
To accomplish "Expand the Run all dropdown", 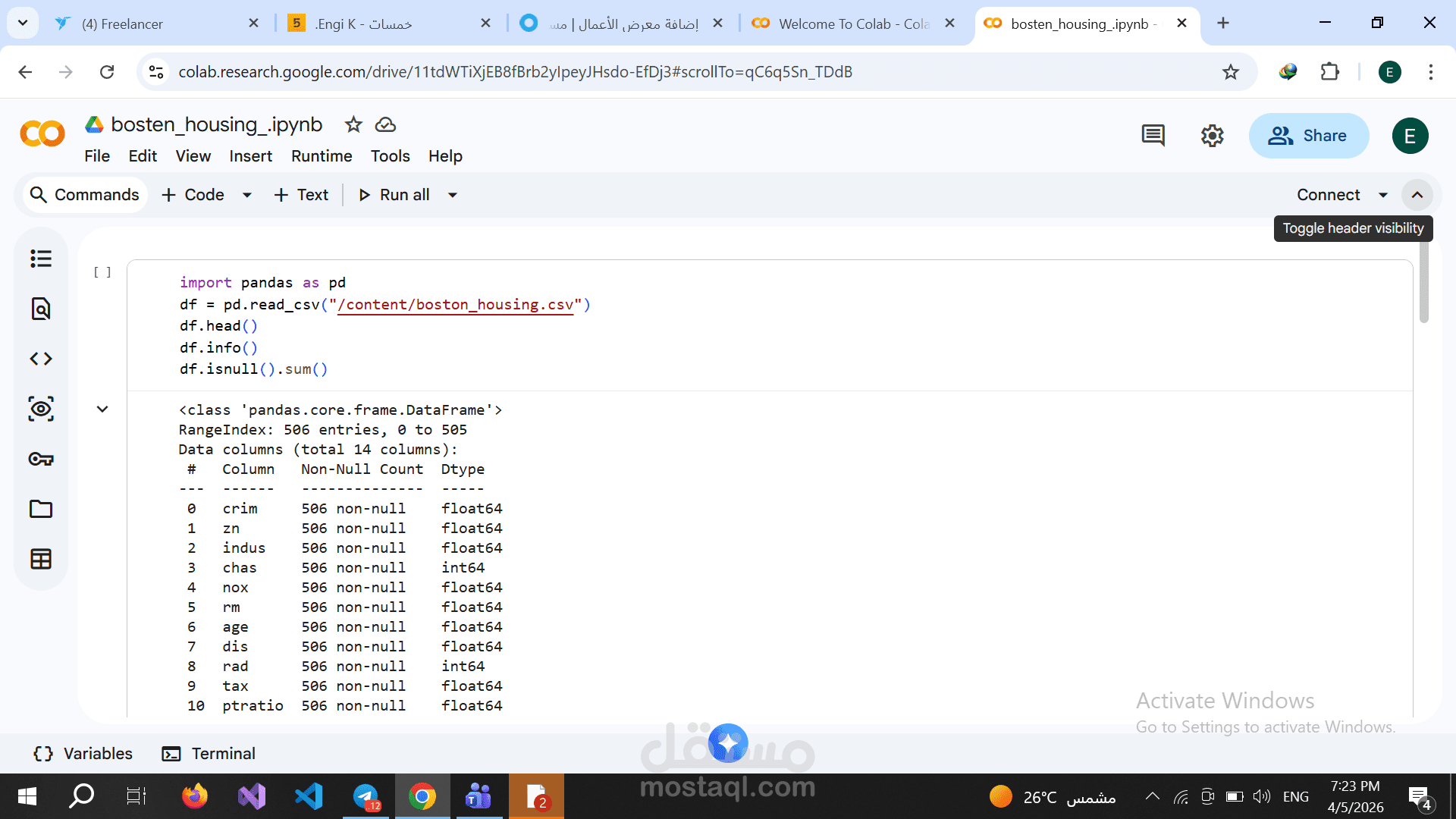I will coord(452,195).
